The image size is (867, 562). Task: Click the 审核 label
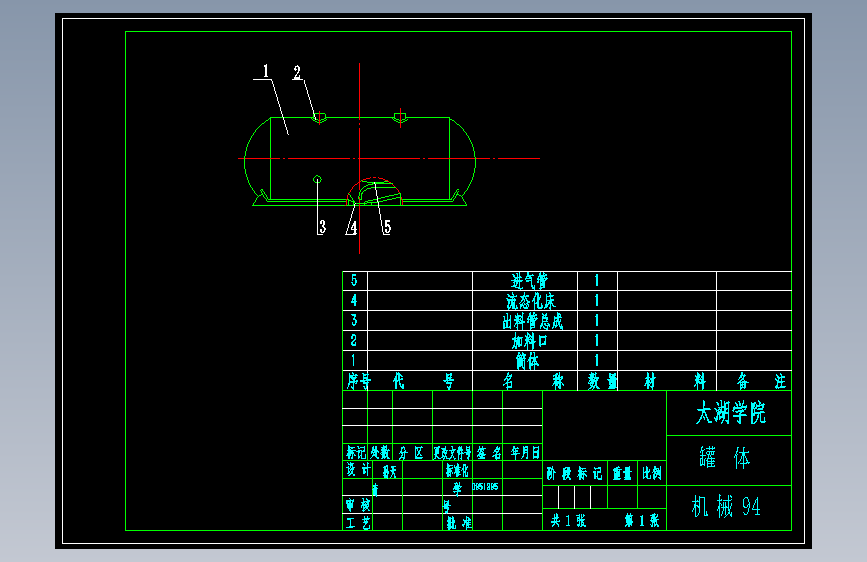pos(358,505)
